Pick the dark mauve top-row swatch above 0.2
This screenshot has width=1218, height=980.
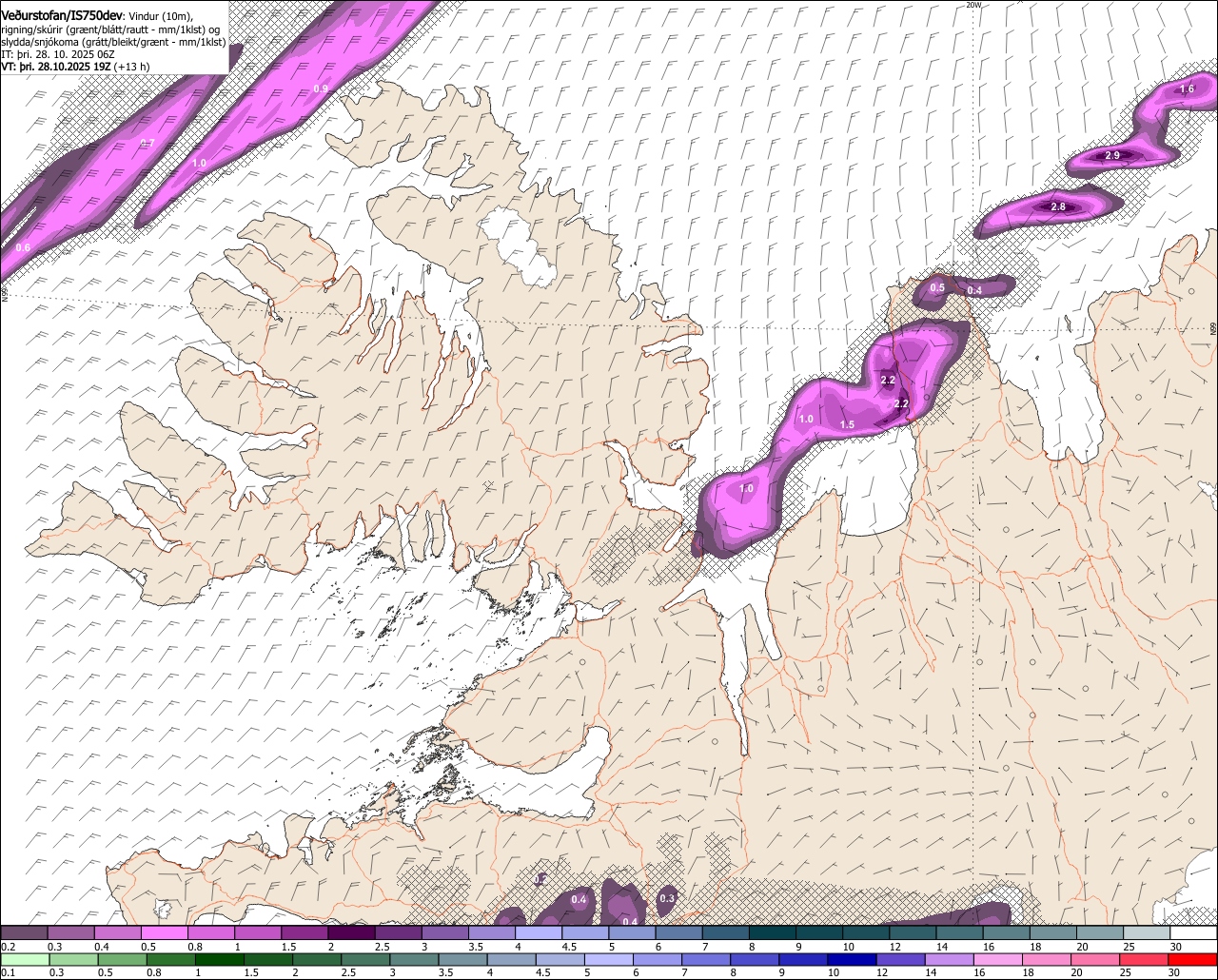(x=24, y=932)
